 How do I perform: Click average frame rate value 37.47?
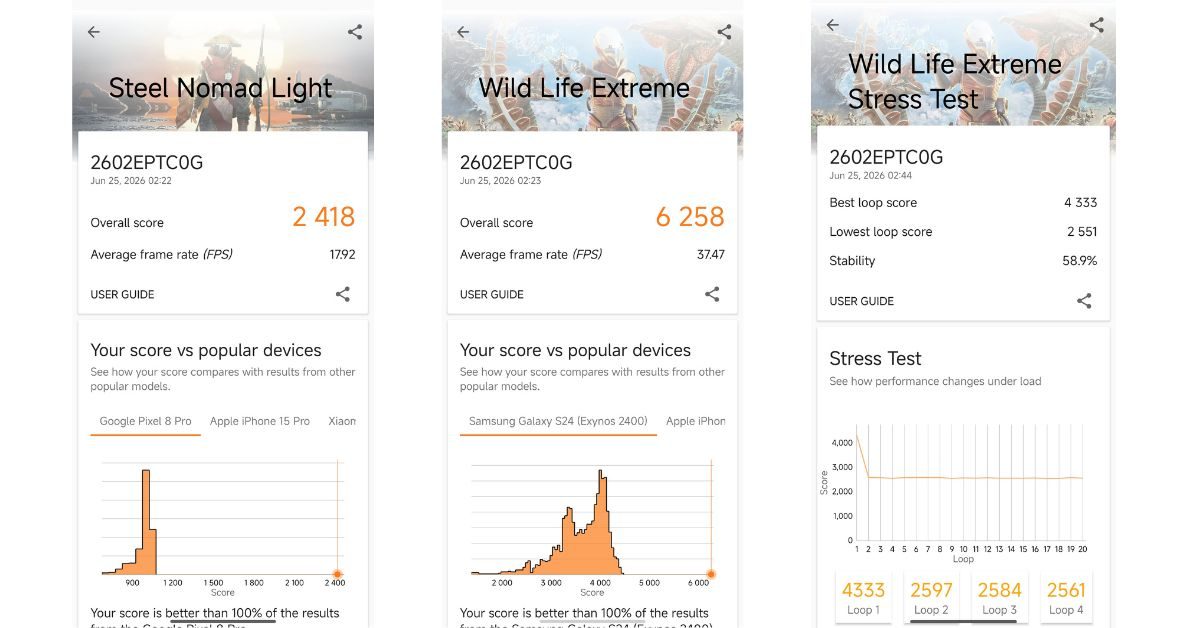click(711, 255)
